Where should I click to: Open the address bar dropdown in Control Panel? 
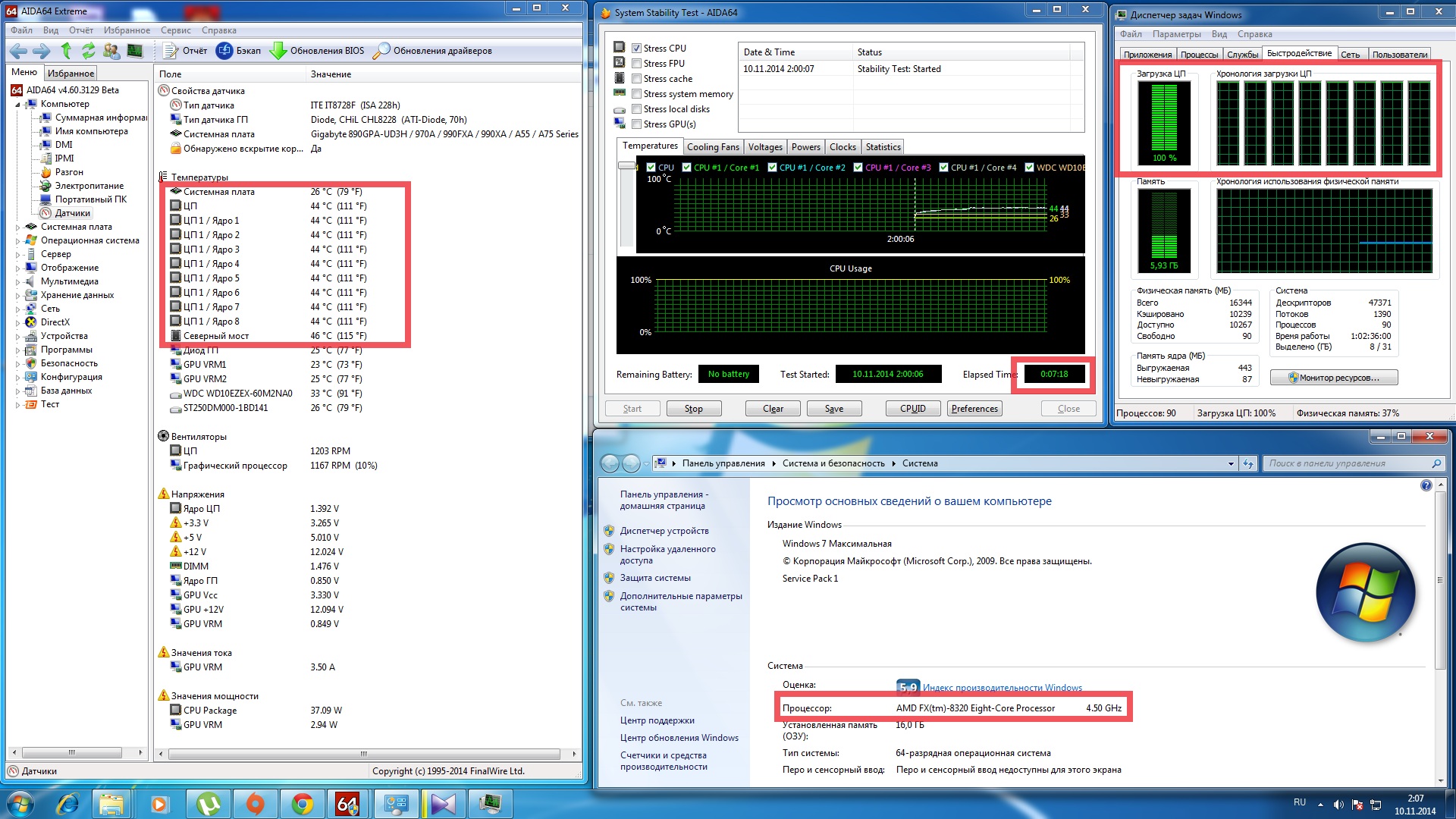(x=1230, y=463)
